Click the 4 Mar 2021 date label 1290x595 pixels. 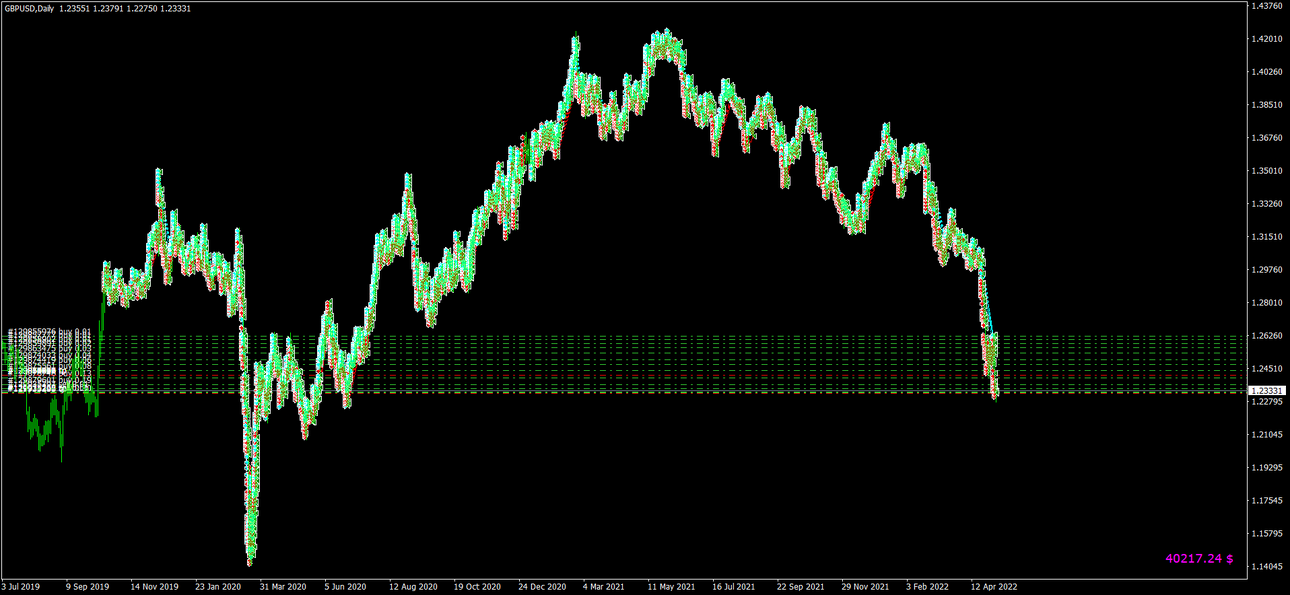click(605, 587)
